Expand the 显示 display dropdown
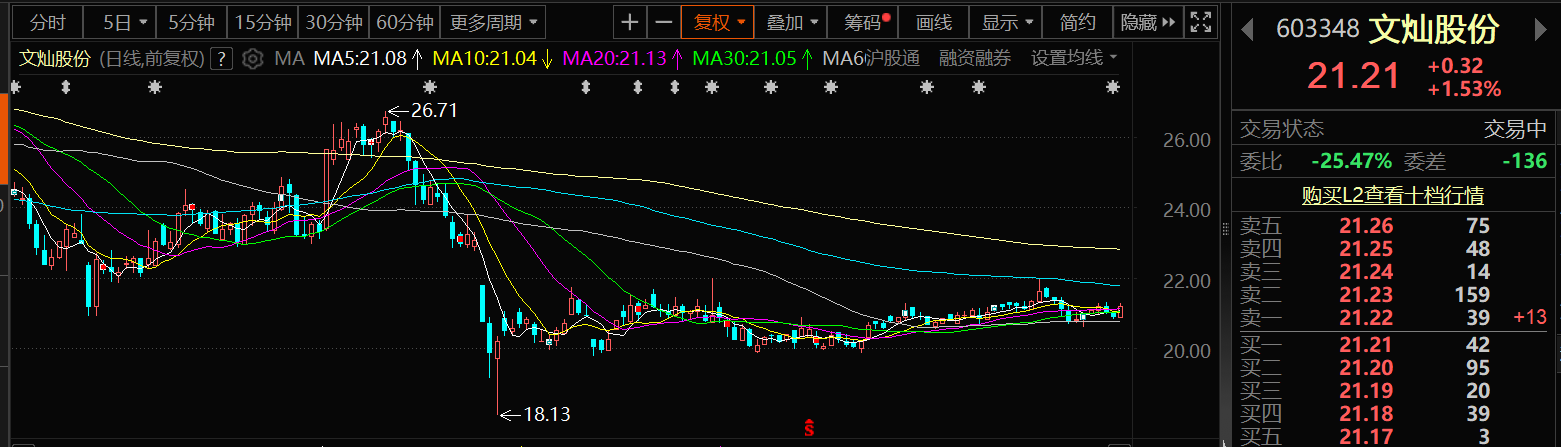Image resolution: width=1561 pixels, height=447 pixels. pos(1007,22)
